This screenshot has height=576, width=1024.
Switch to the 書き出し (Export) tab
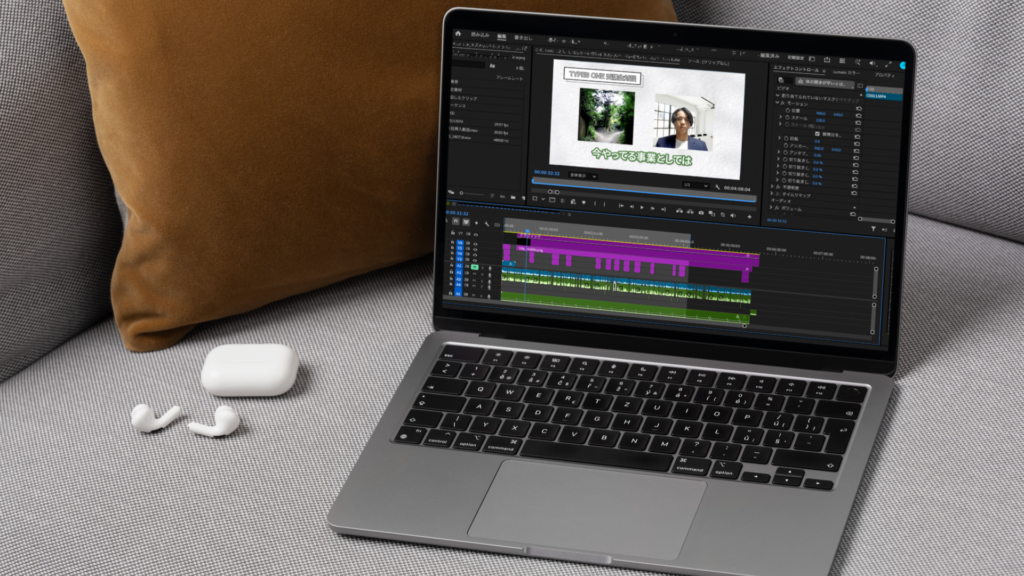(524, 39)
